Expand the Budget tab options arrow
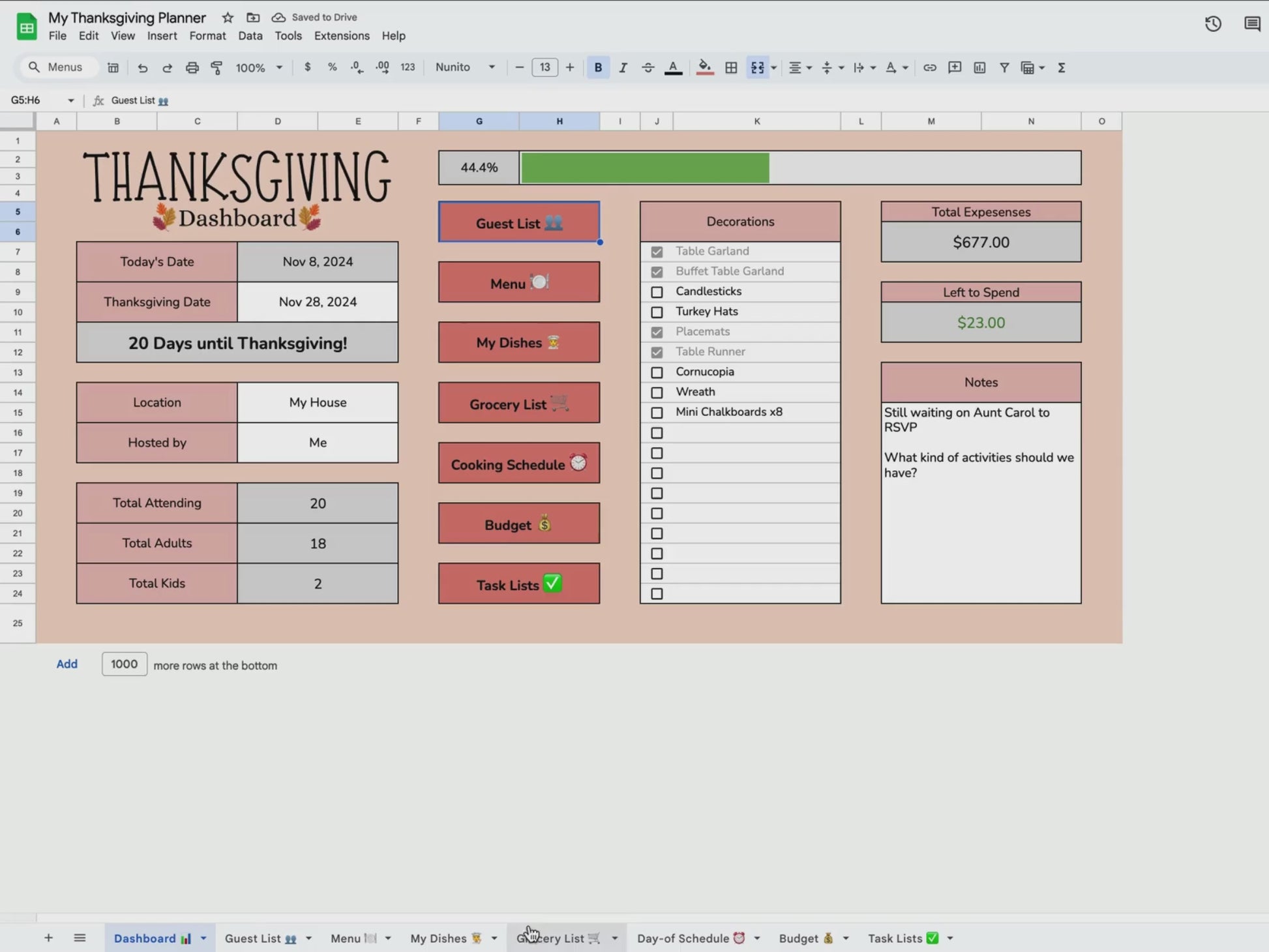 click(846, 938)
